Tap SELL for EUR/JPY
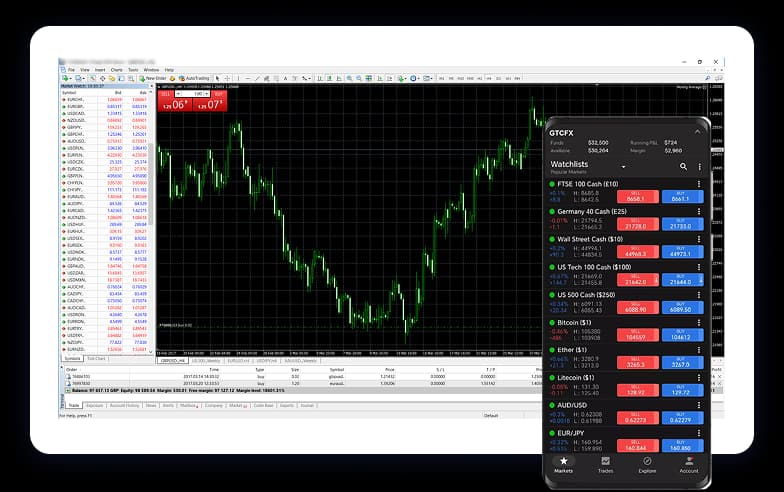Screen dimensions: 784x492 click(x=638, y=446)
